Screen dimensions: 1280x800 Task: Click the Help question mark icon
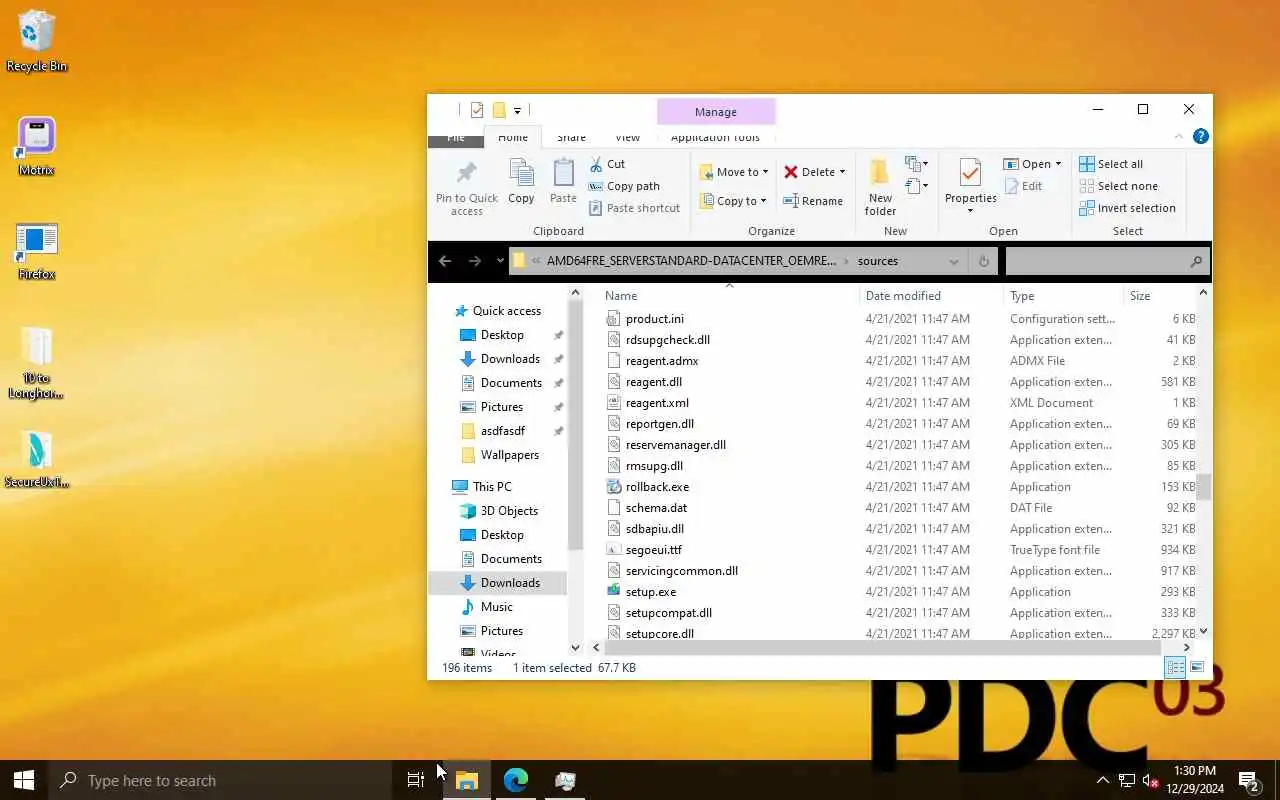[1201, 137]
